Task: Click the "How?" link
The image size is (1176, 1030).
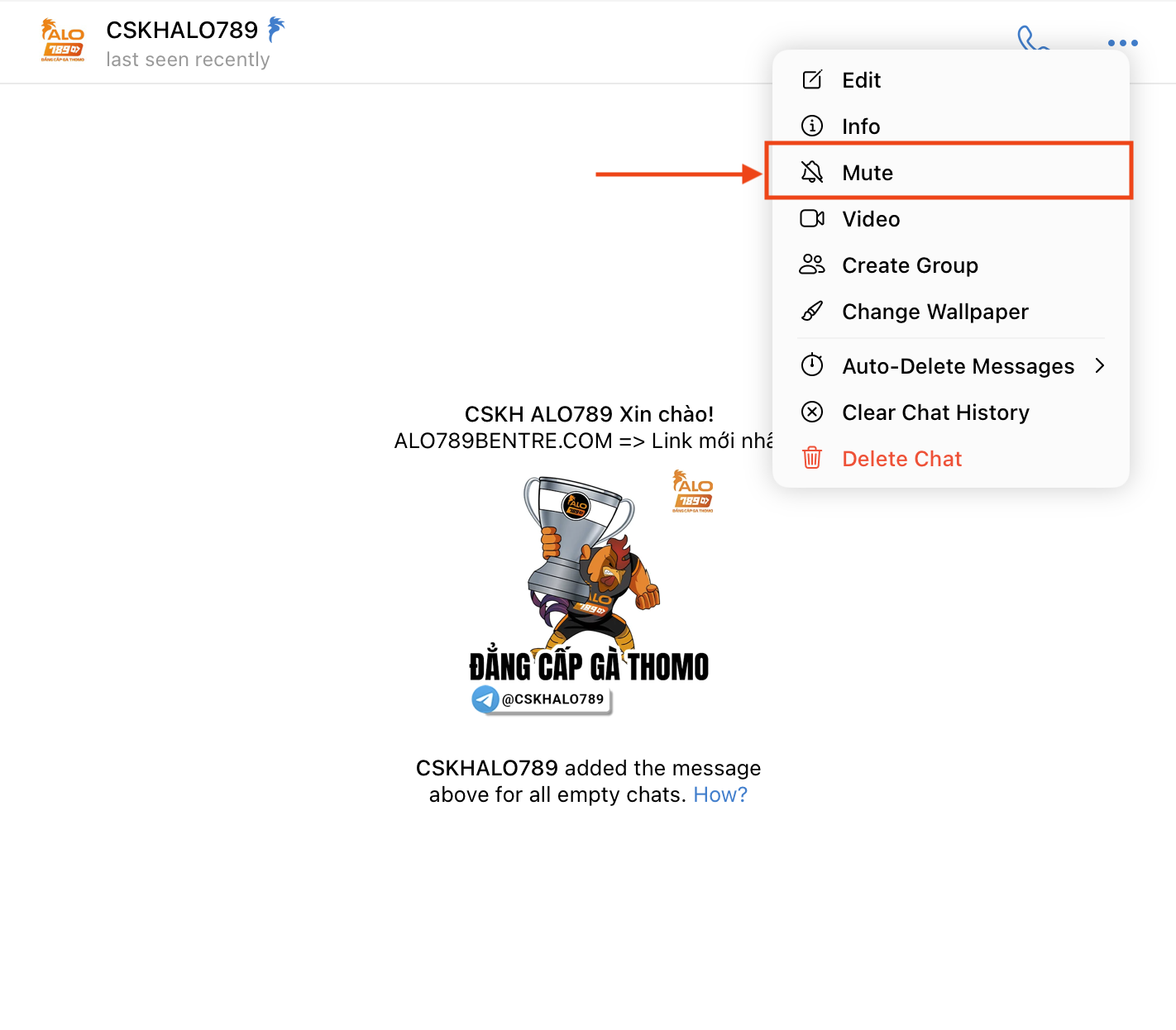Action: (x=719, y=794)
